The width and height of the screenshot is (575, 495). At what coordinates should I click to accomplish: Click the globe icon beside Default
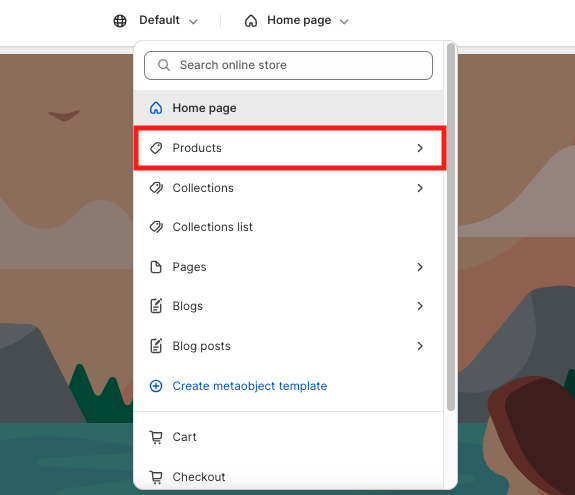coord(120,21)
